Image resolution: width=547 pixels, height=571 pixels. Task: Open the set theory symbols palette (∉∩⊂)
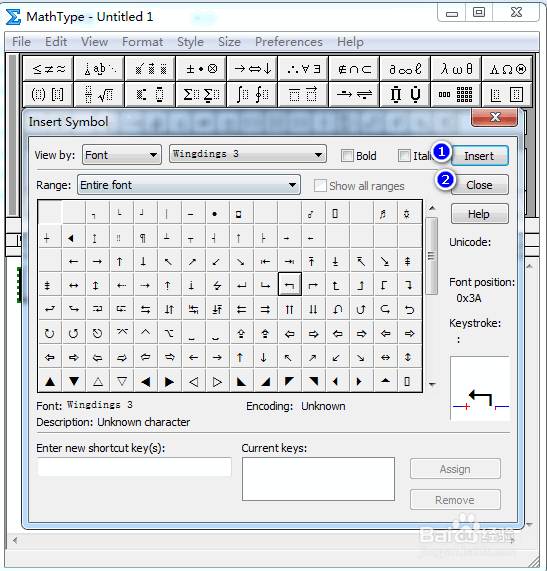pos(354,68)
